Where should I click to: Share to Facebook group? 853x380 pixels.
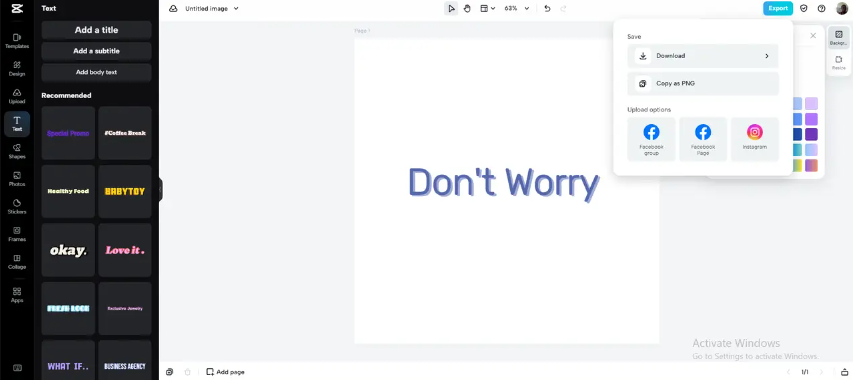click(651, 139)
